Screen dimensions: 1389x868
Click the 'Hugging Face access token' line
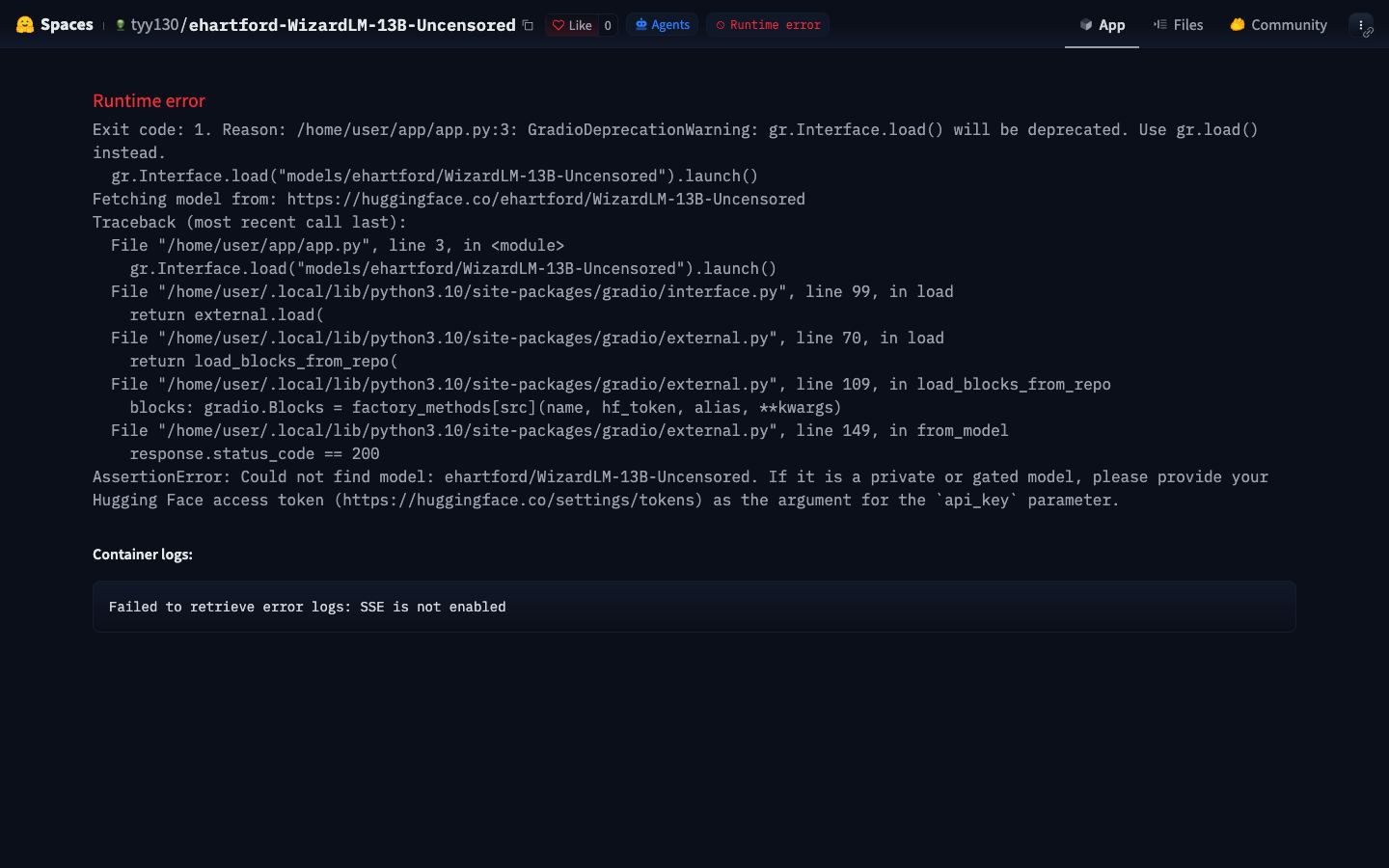(x=606, y=500)
